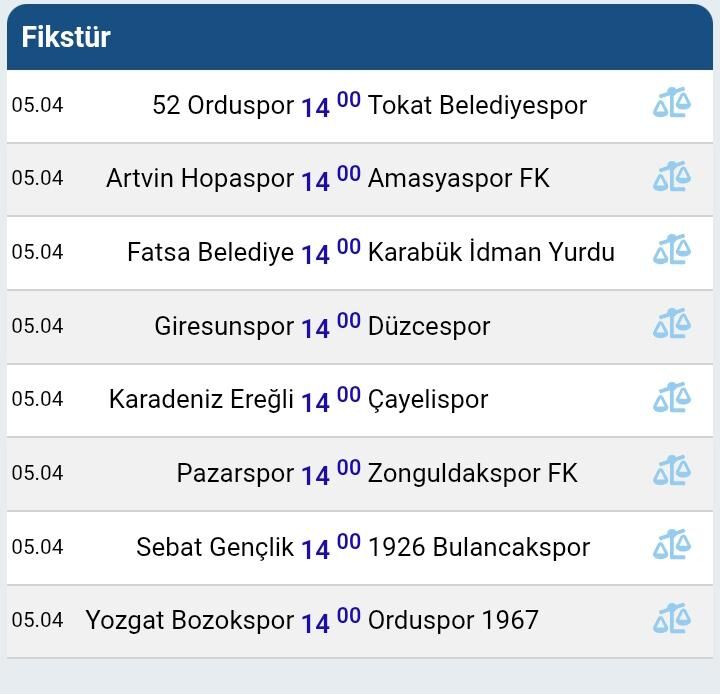Select Karabük İdman Yurdu team name
The height and width of the screenshot is (694, 720).
[491, 252]
